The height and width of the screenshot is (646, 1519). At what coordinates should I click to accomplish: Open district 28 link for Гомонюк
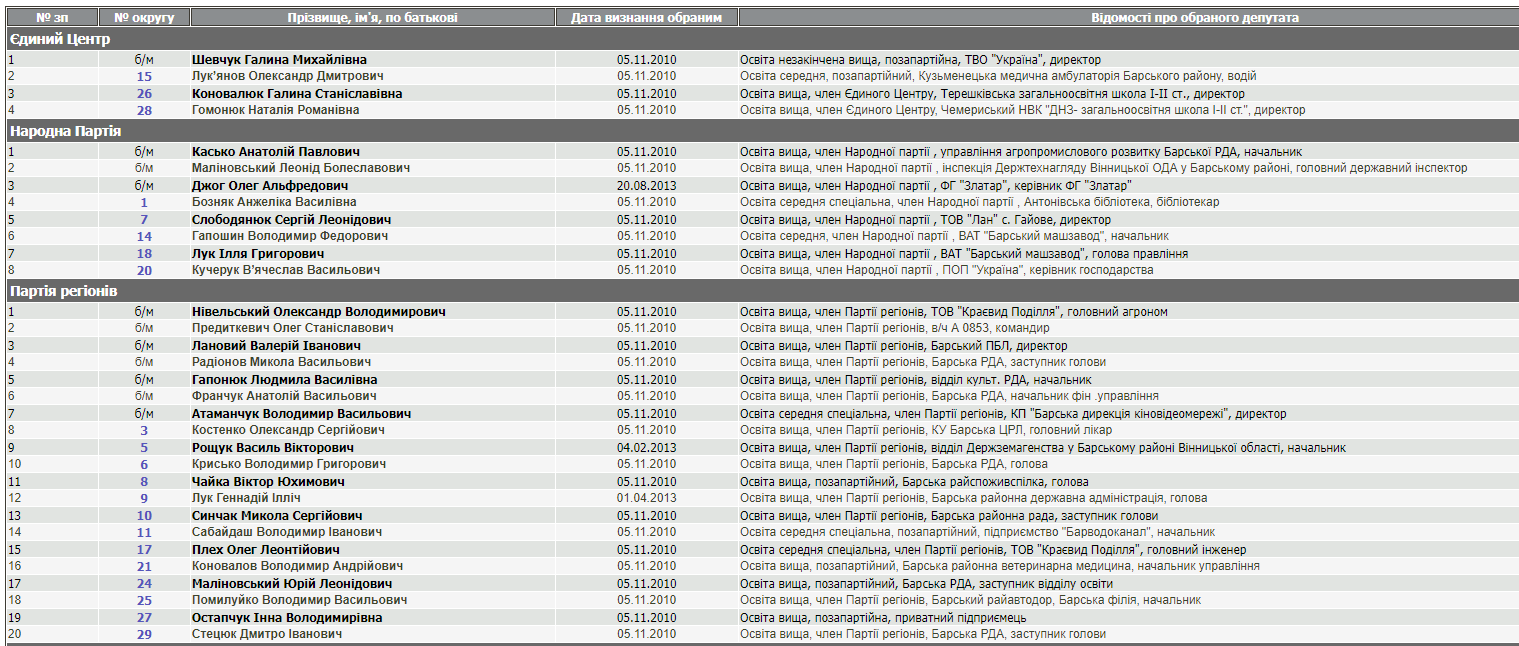point(144,111)
